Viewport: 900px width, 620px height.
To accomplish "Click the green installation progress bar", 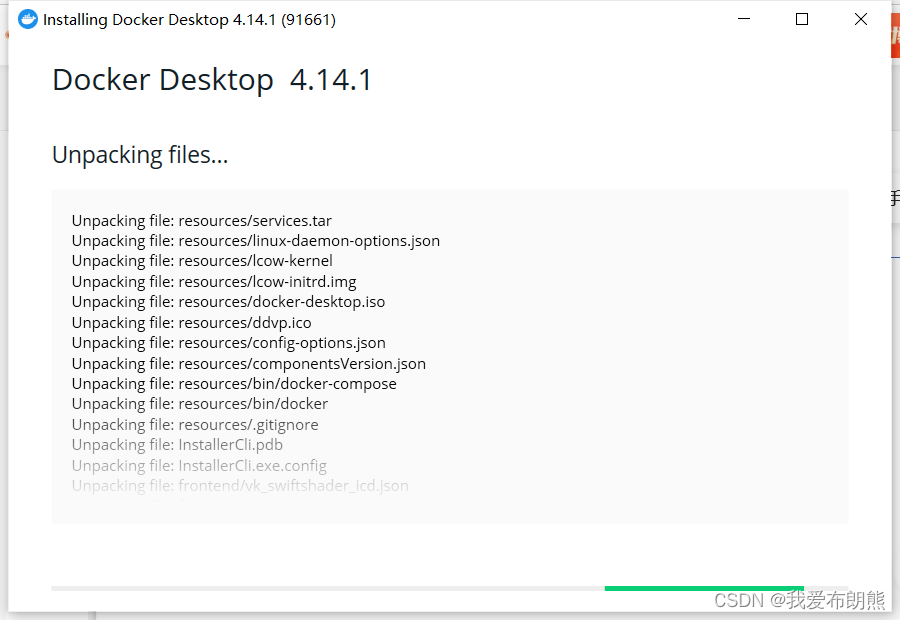I will [704, 588].
